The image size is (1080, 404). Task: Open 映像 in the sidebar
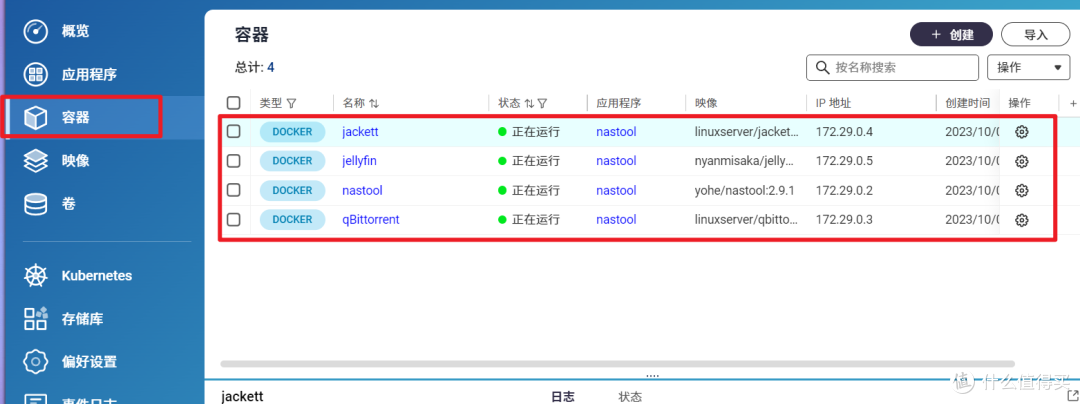[x=75, y=161]
